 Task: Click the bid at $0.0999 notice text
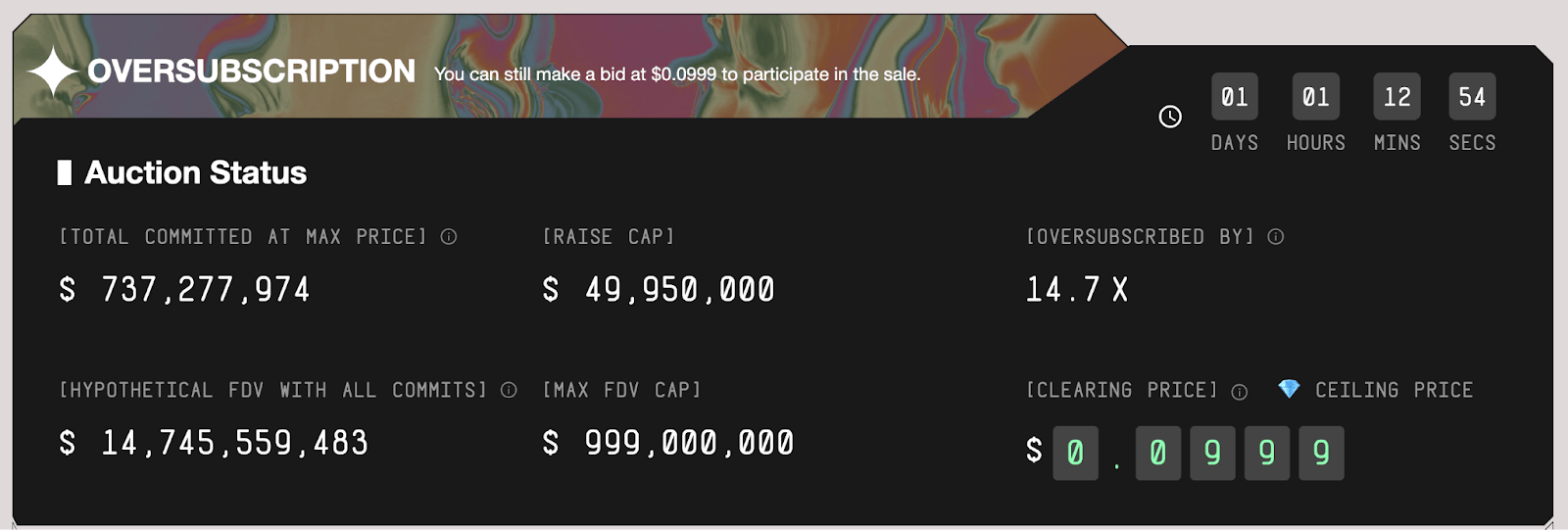[x=677, y=74]
